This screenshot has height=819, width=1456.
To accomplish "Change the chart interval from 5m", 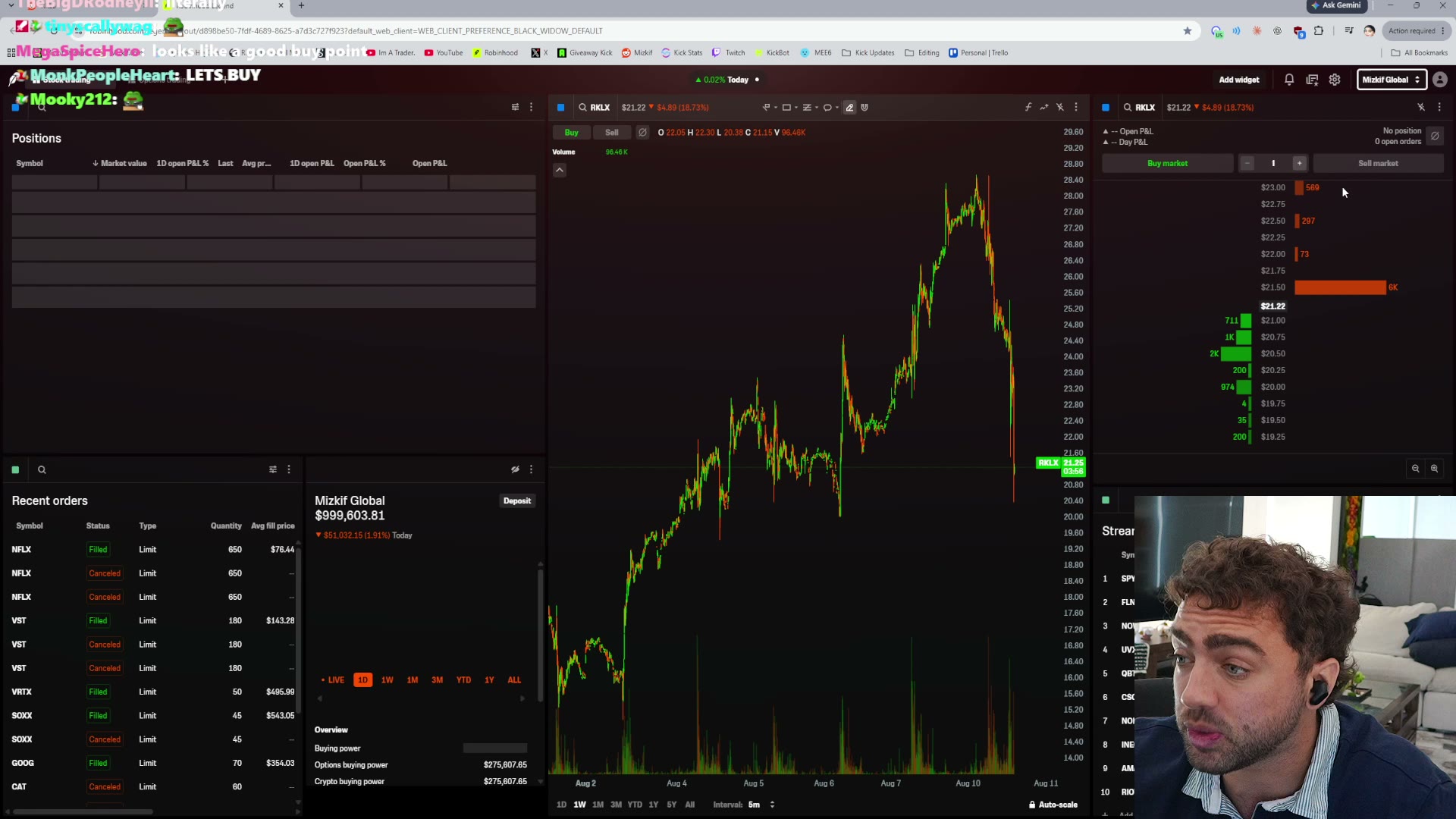I will (761, 805).
